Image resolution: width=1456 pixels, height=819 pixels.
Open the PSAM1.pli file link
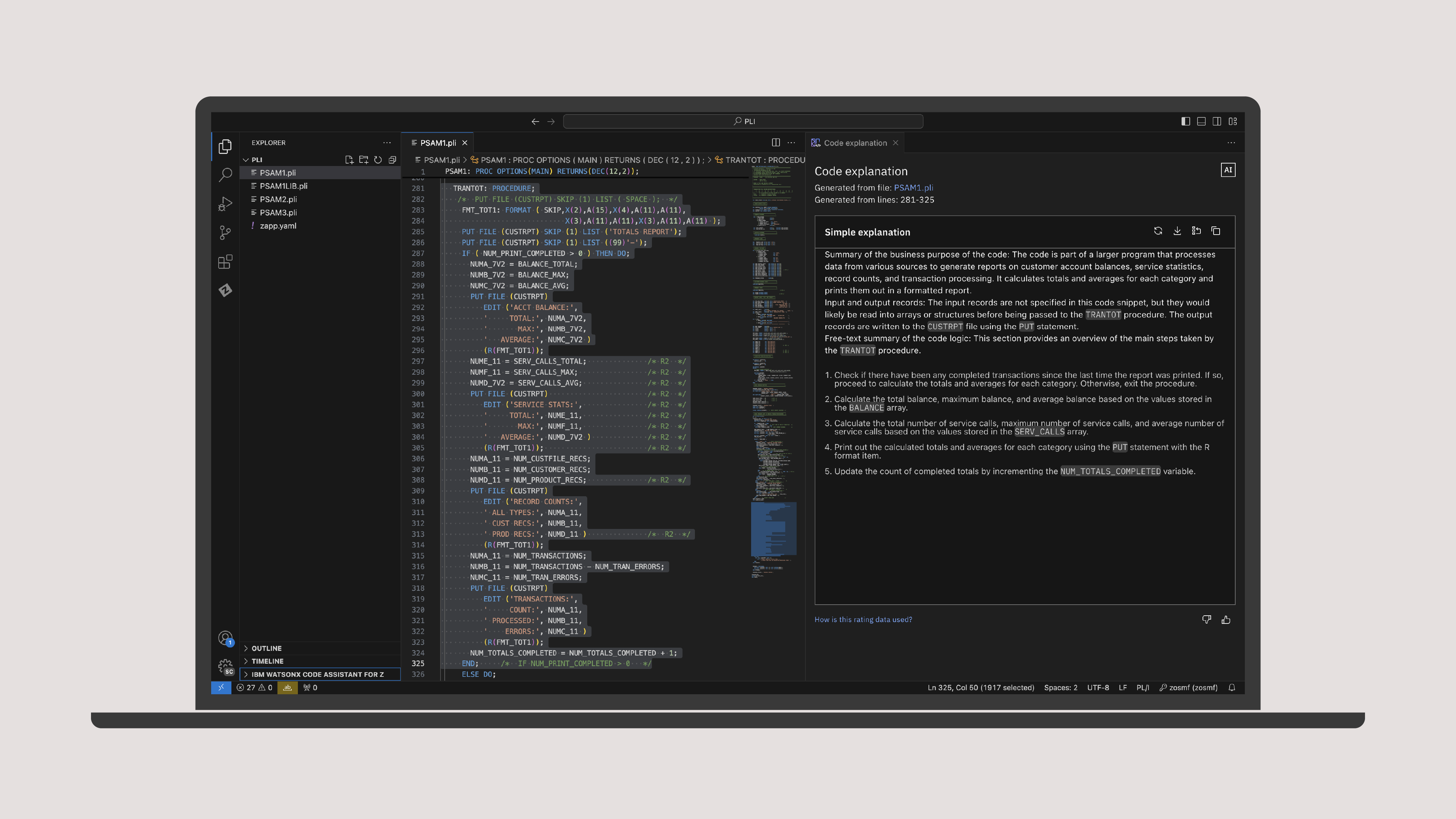pos(914,188)
